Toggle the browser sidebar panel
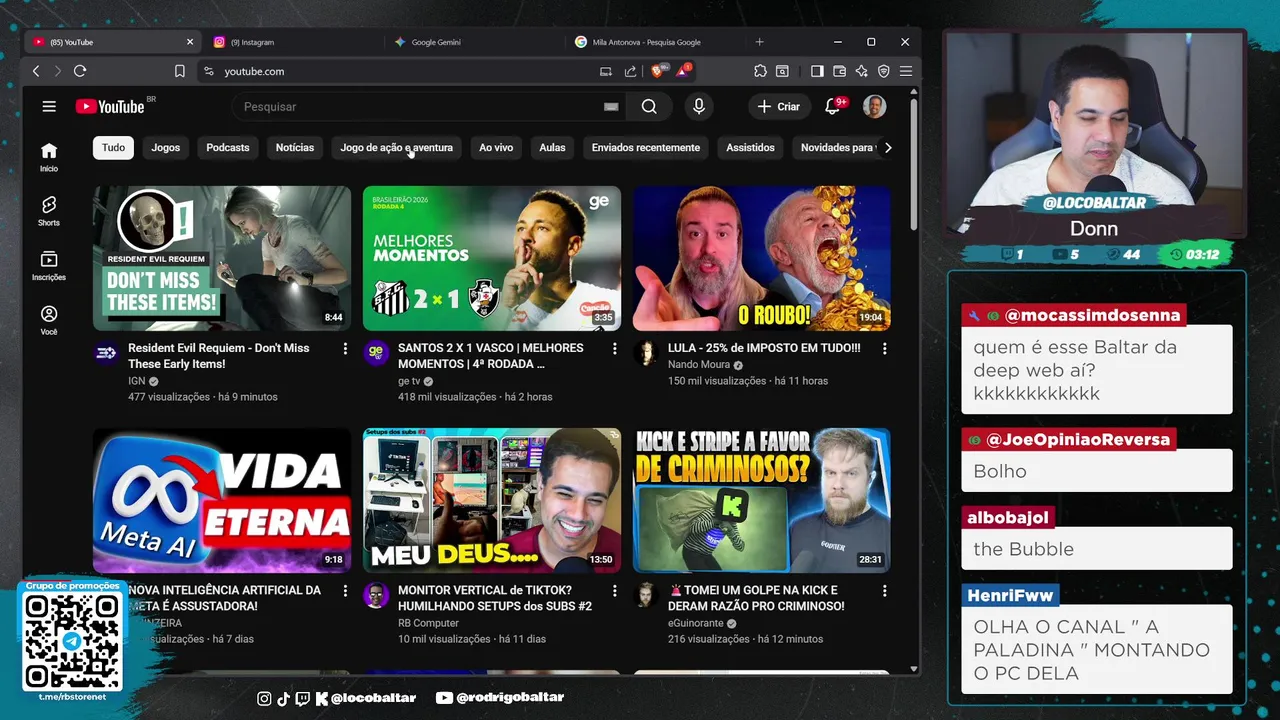1280x720 pixels. (817, 71)
